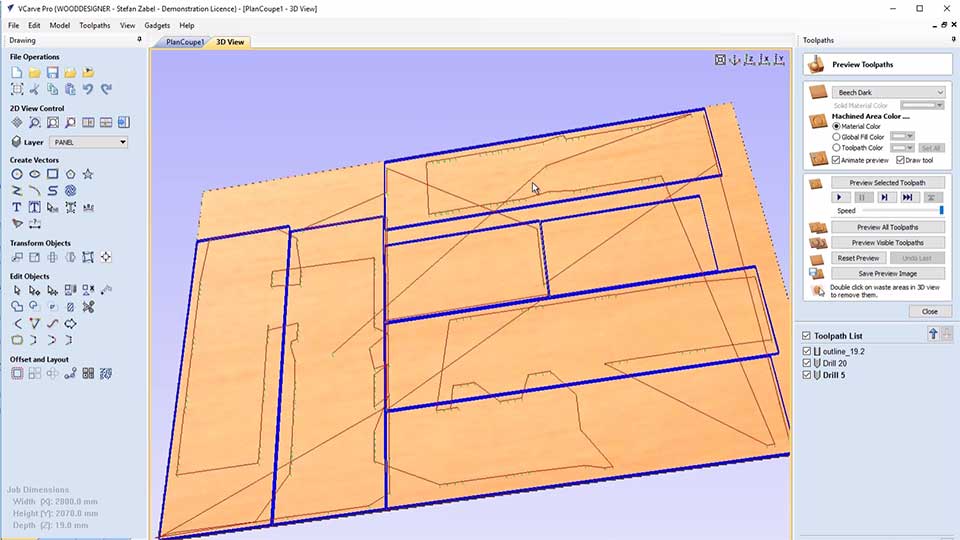Switch to the PlanCoupe1 tab
Image resolution: width=960 pixels, height=540 pixels.
tap(185, 42)
